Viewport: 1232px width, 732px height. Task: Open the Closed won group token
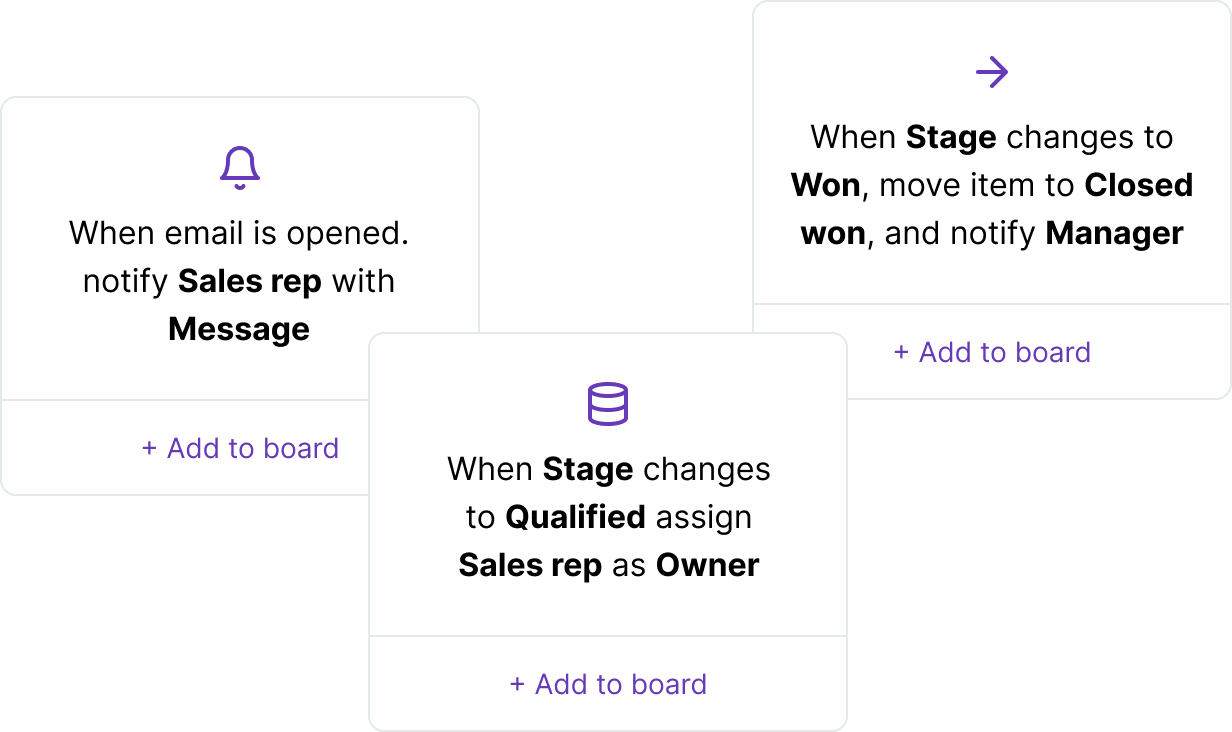coord(1138,185)
